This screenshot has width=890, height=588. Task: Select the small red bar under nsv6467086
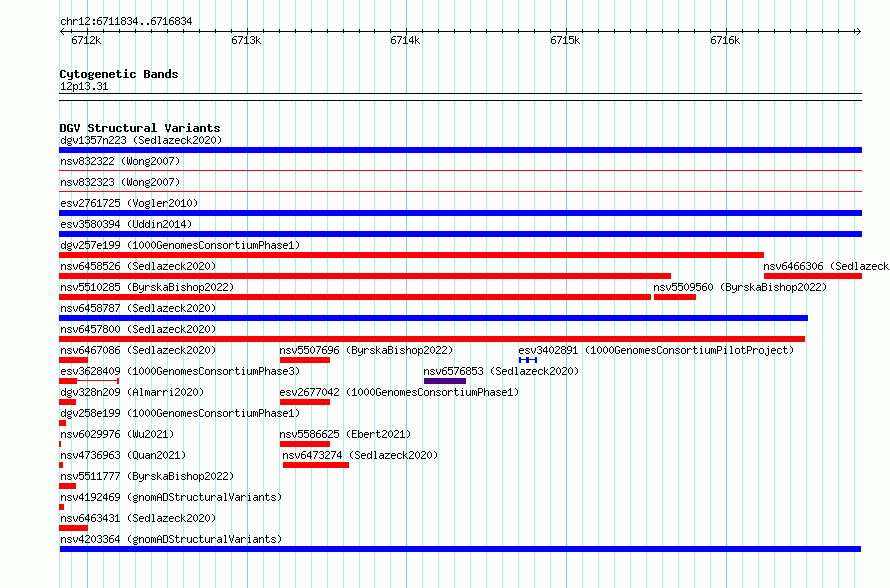(74, 360)
